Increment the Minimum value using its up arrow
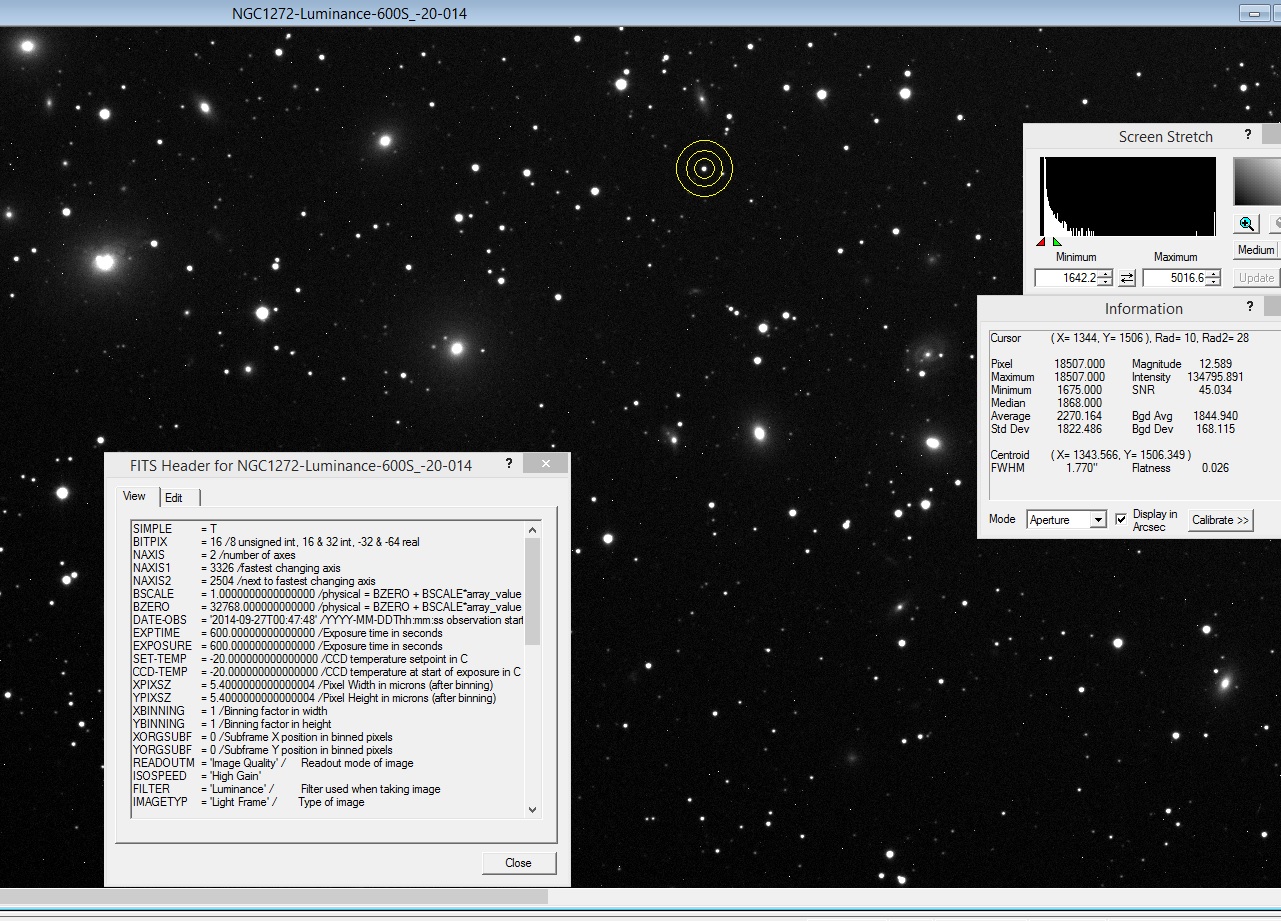The width and height of the screenshot is (1281, 921). 1104,273
